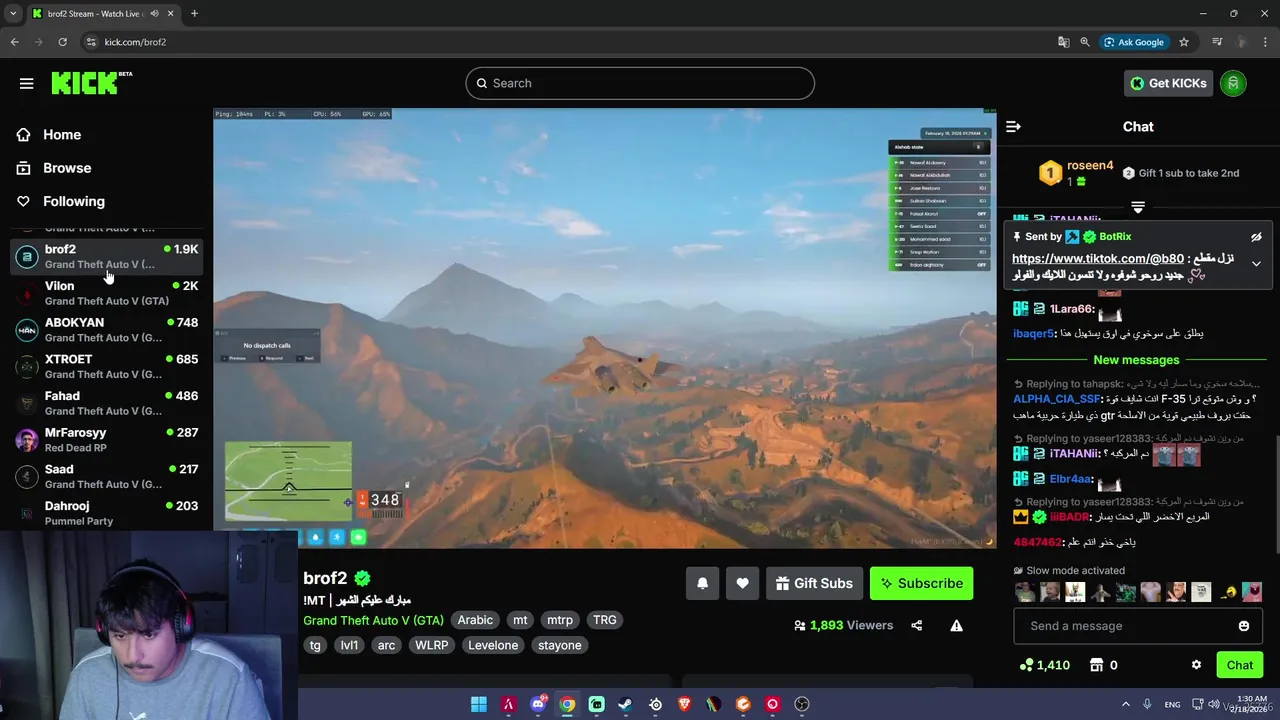
Task: Click the address bar URL
Action: 135,42
